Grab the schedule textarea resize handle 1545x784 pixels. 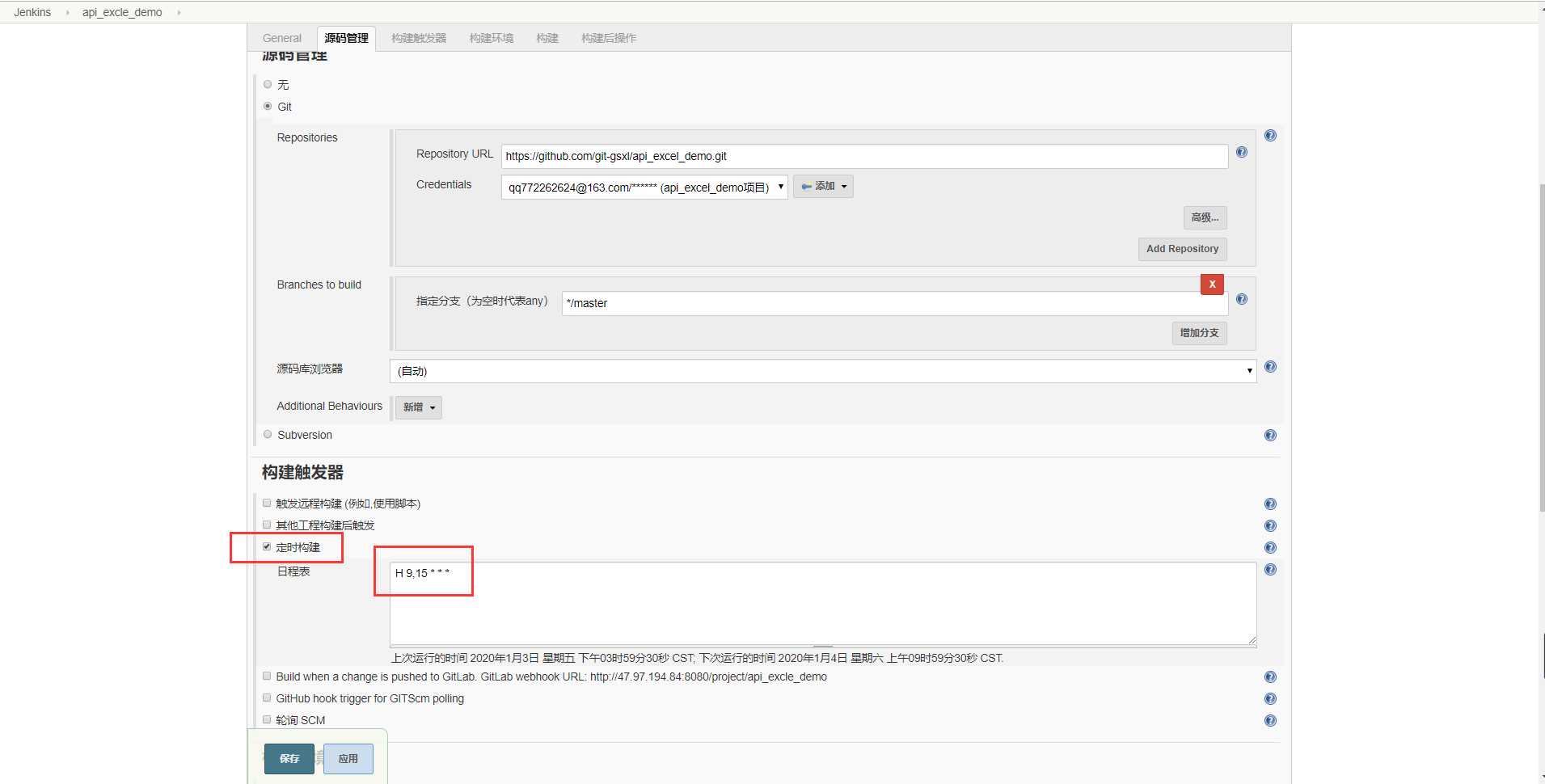tap(1252, 640)
